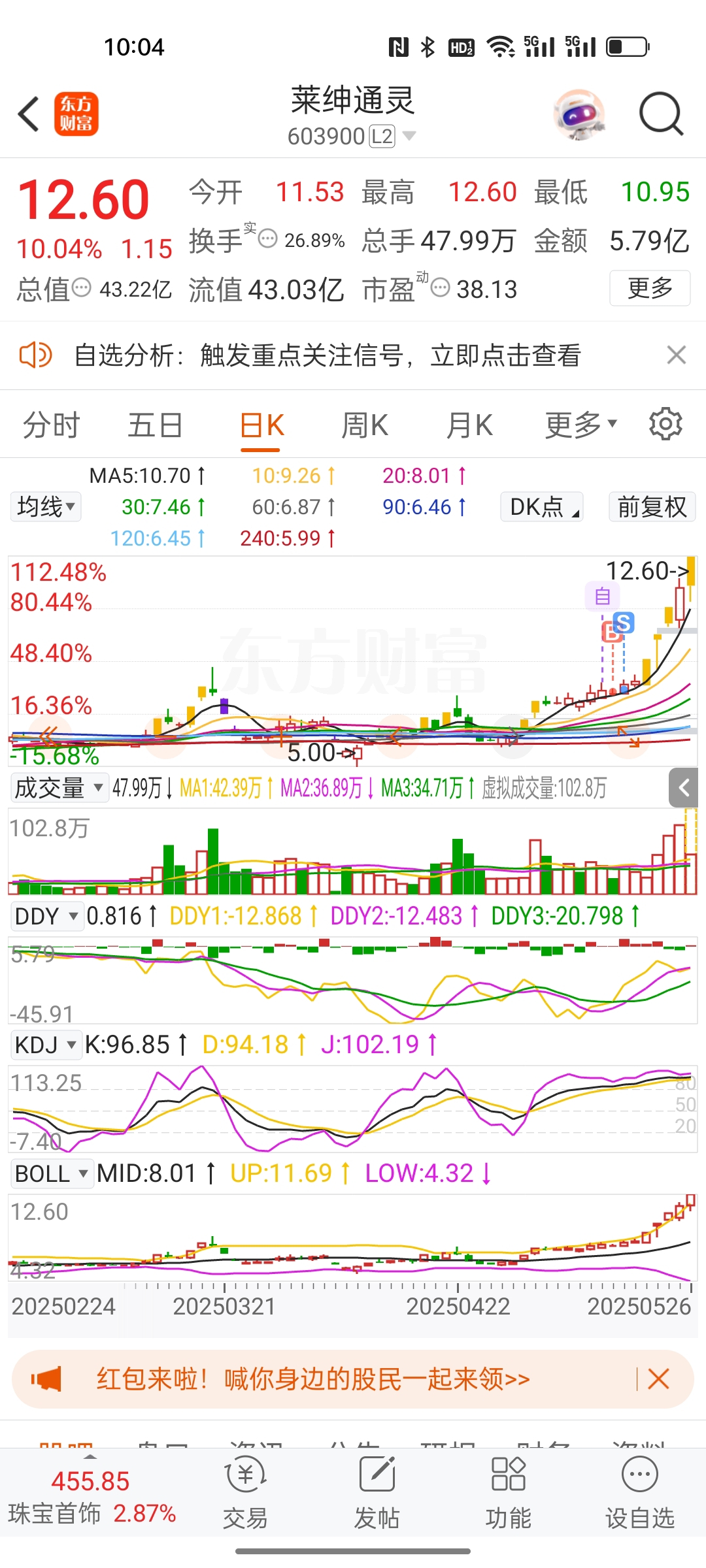Open the BOLL indicator dropdown
This screenshot has width=706, height=1568.
52,1173
